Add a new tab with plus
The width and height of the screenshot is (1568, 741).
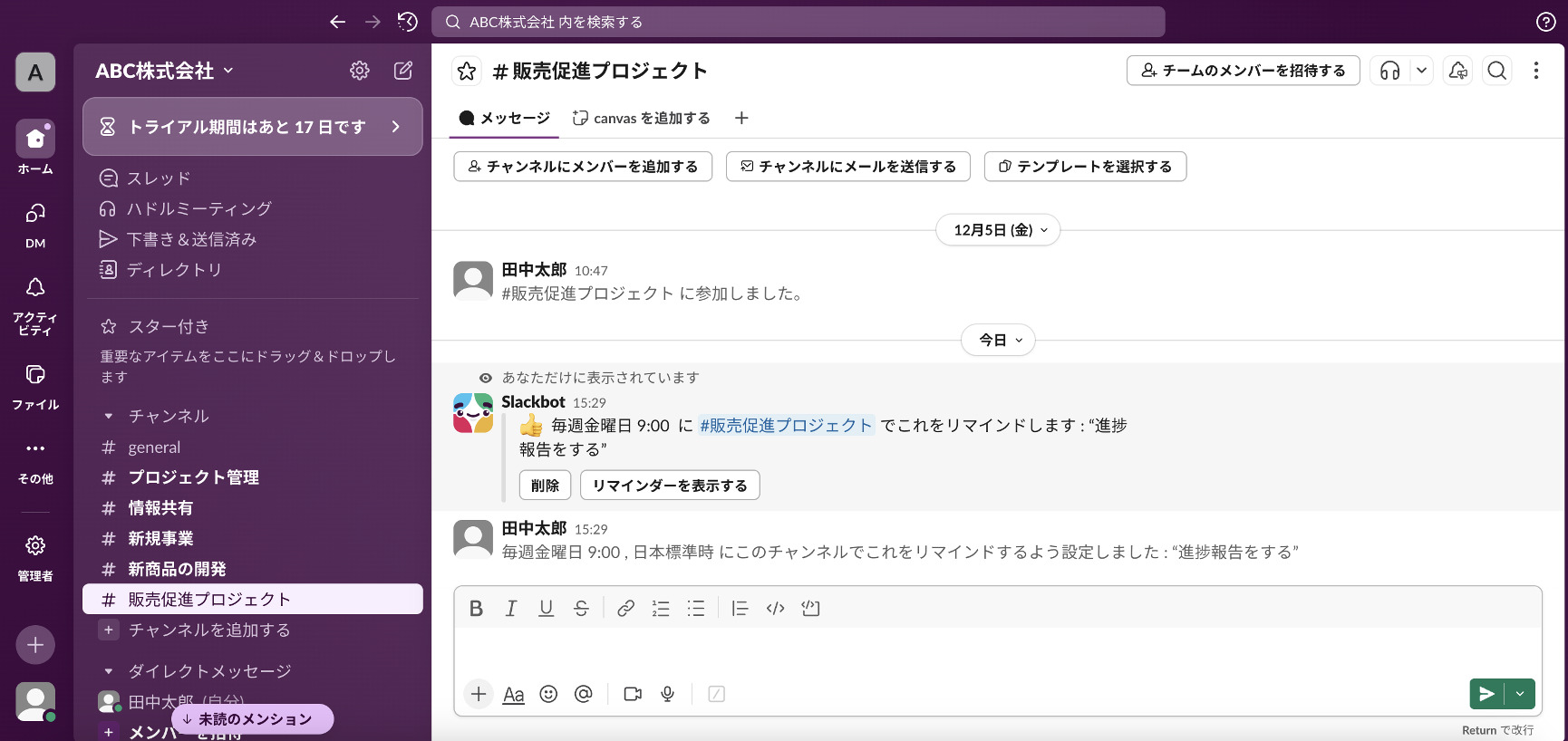pos(741,118)
